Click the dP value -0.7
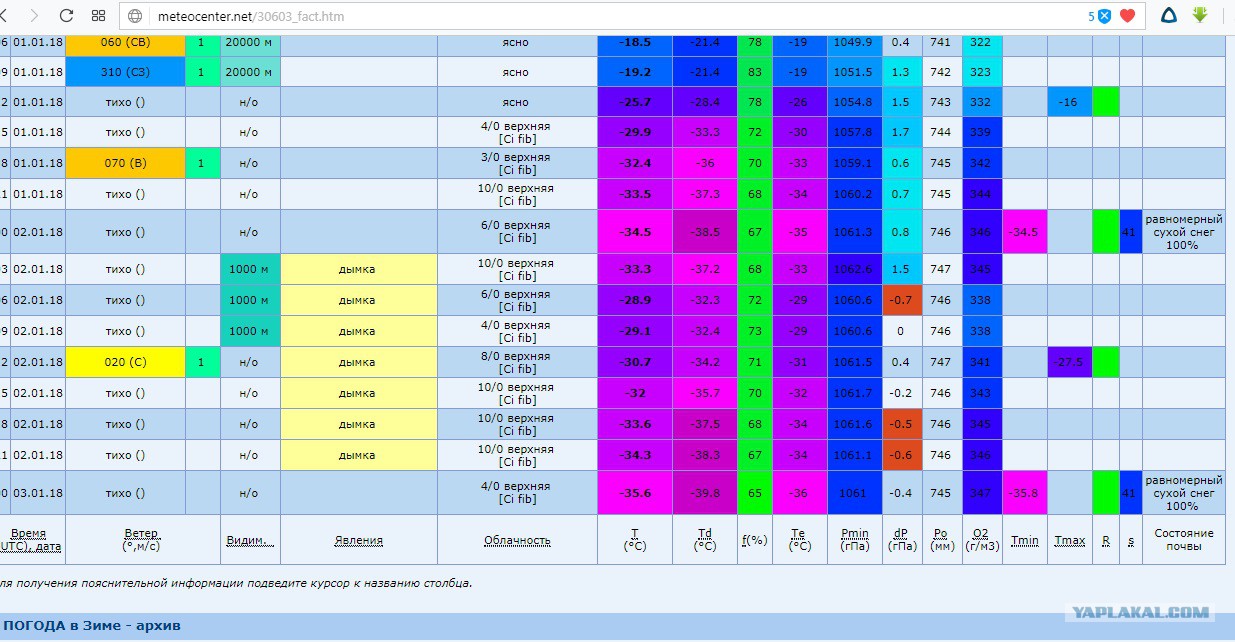 (900, 300)
